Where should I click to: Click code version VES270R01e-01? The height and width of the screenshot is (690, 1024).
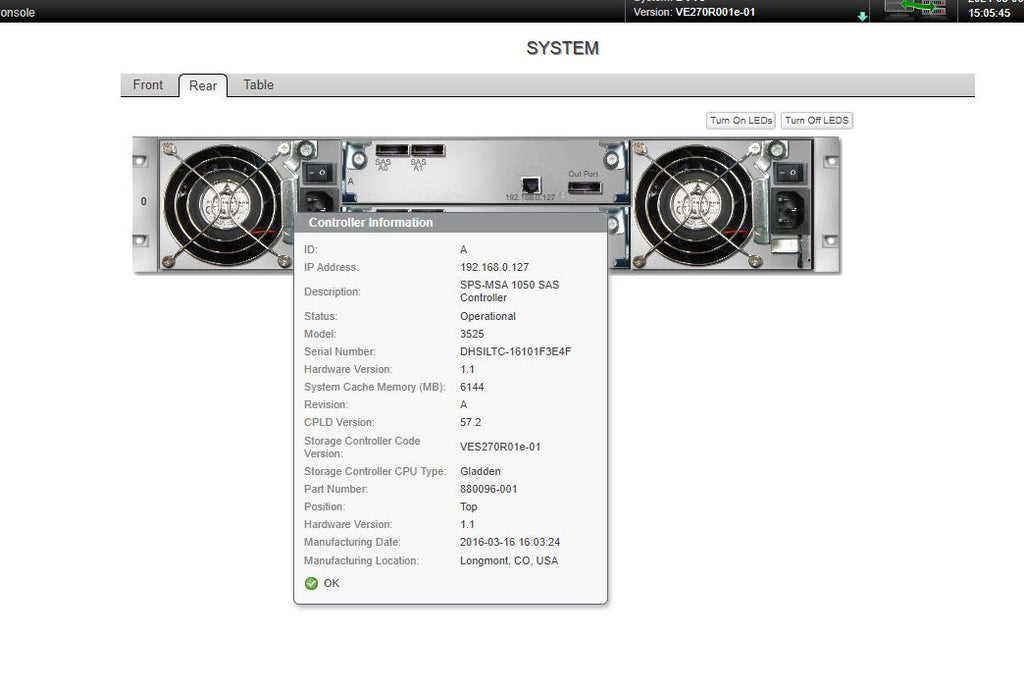coord(500,447)
